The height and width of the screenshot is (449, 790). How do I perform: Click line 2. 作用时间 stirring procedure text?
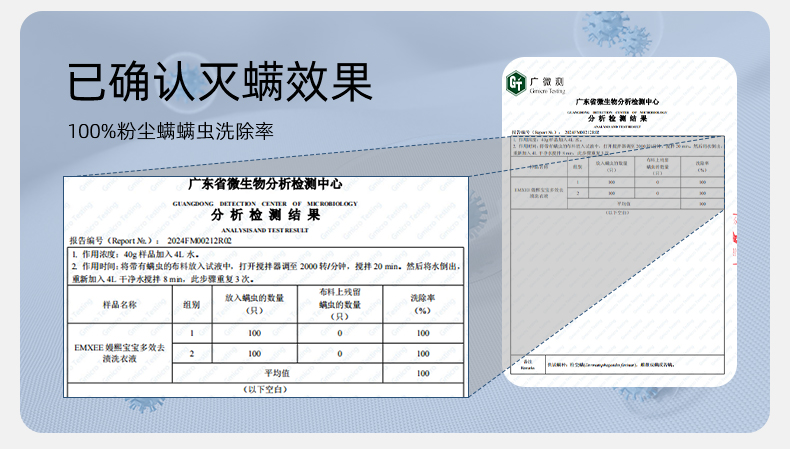click(x=266, y=272)
